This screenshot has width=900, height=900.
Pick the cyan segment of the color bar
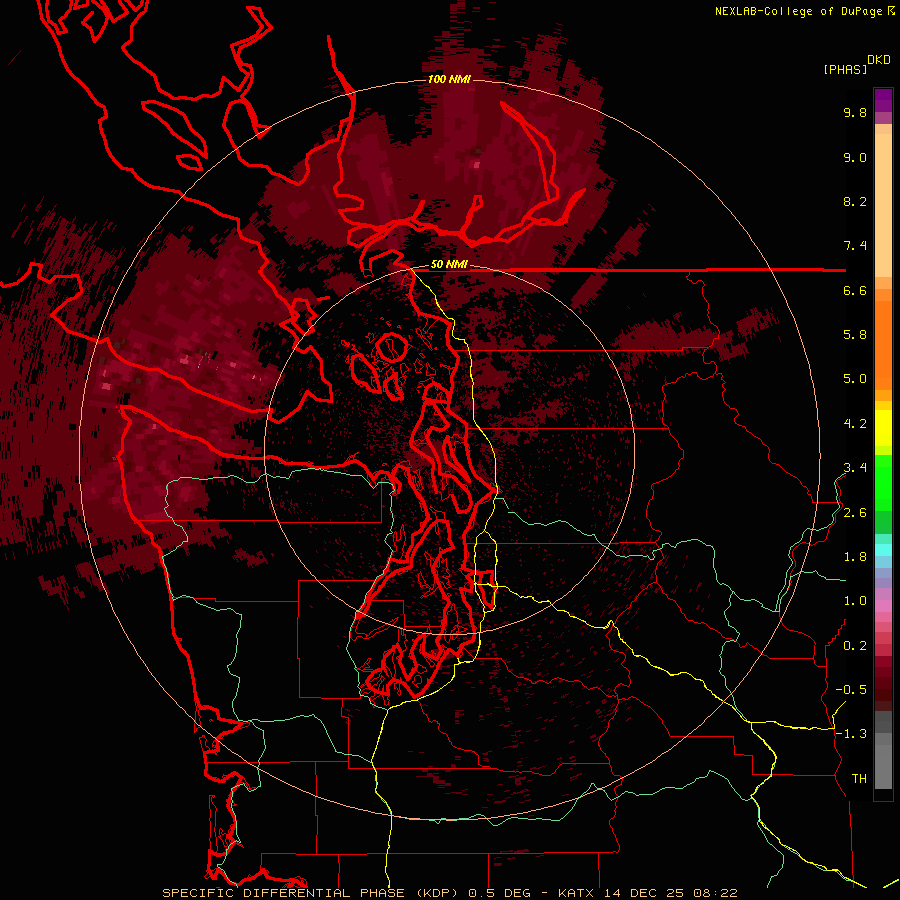click(x=883, y=550)
